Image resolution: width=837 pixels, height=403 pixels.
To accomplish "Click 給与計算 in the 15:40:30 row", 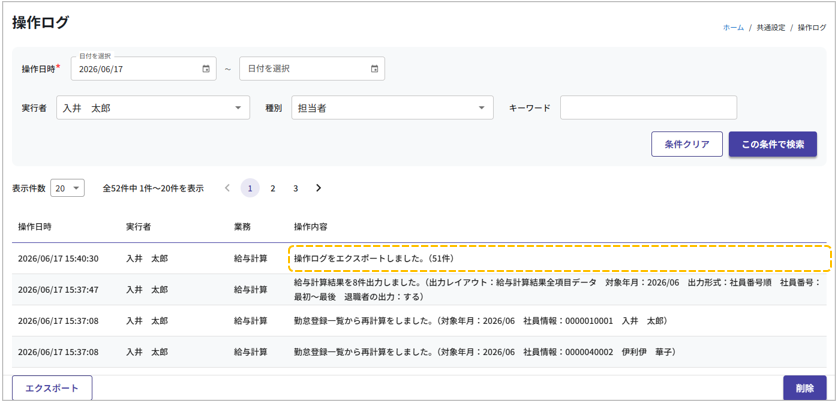I will pyautogui.click(x=250, y=258).
